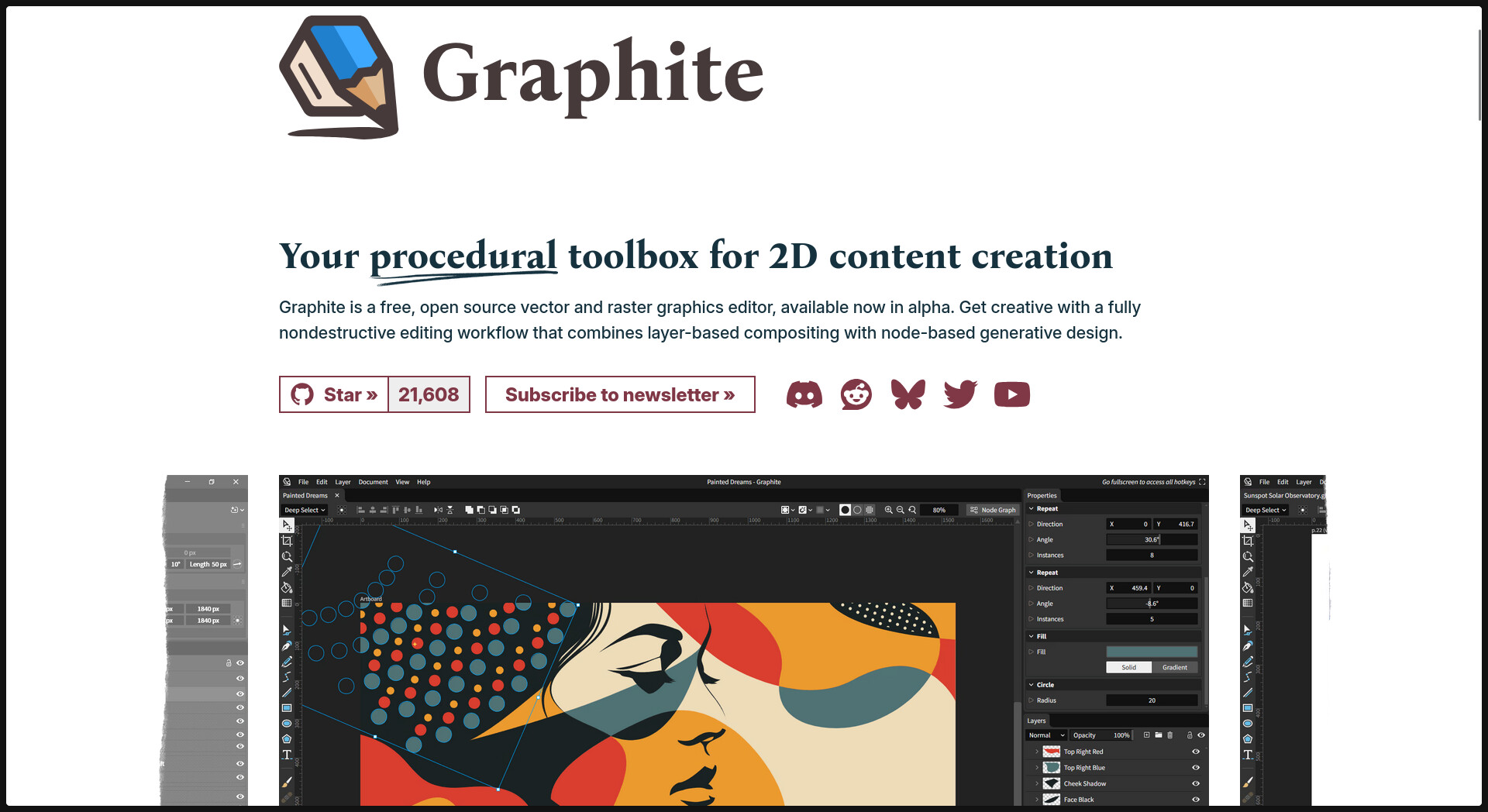Screen dimensions: 1488x812
Task: Hide the Top Right Red layer
Action: (x=1195, y=752)
